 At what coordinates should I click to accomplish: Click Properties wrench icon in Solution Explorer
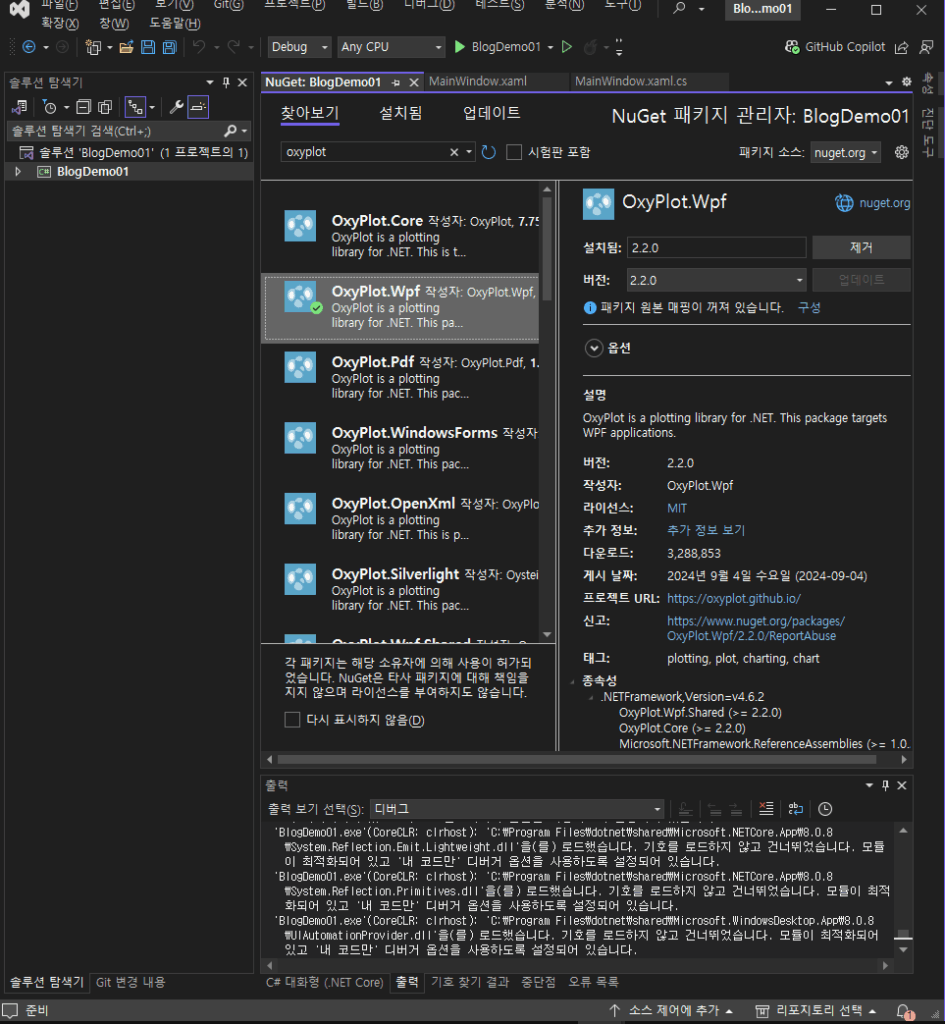(176, 106)
